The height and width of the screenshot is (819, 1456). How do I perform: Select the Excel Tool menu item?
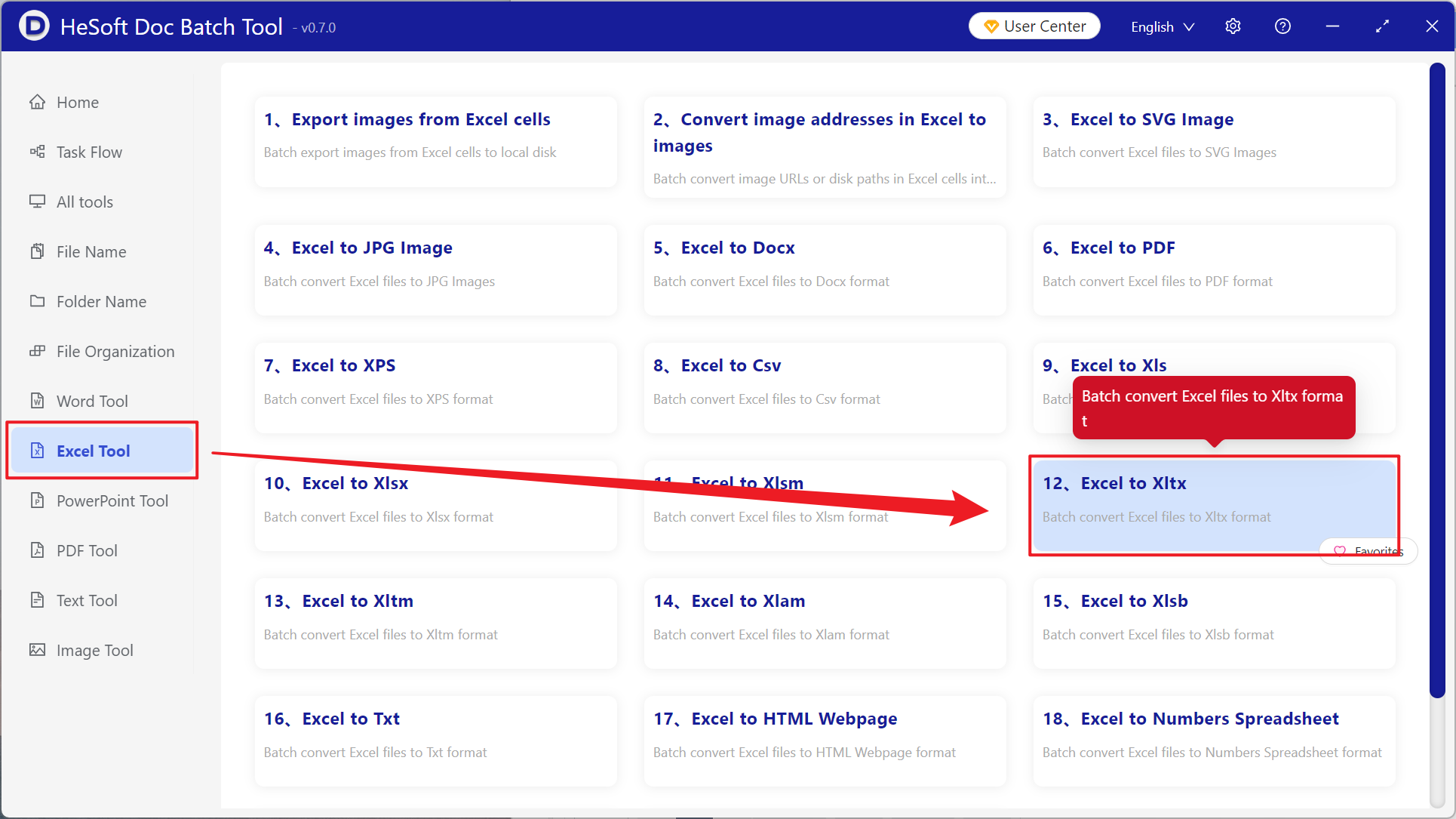pos(103,451)
